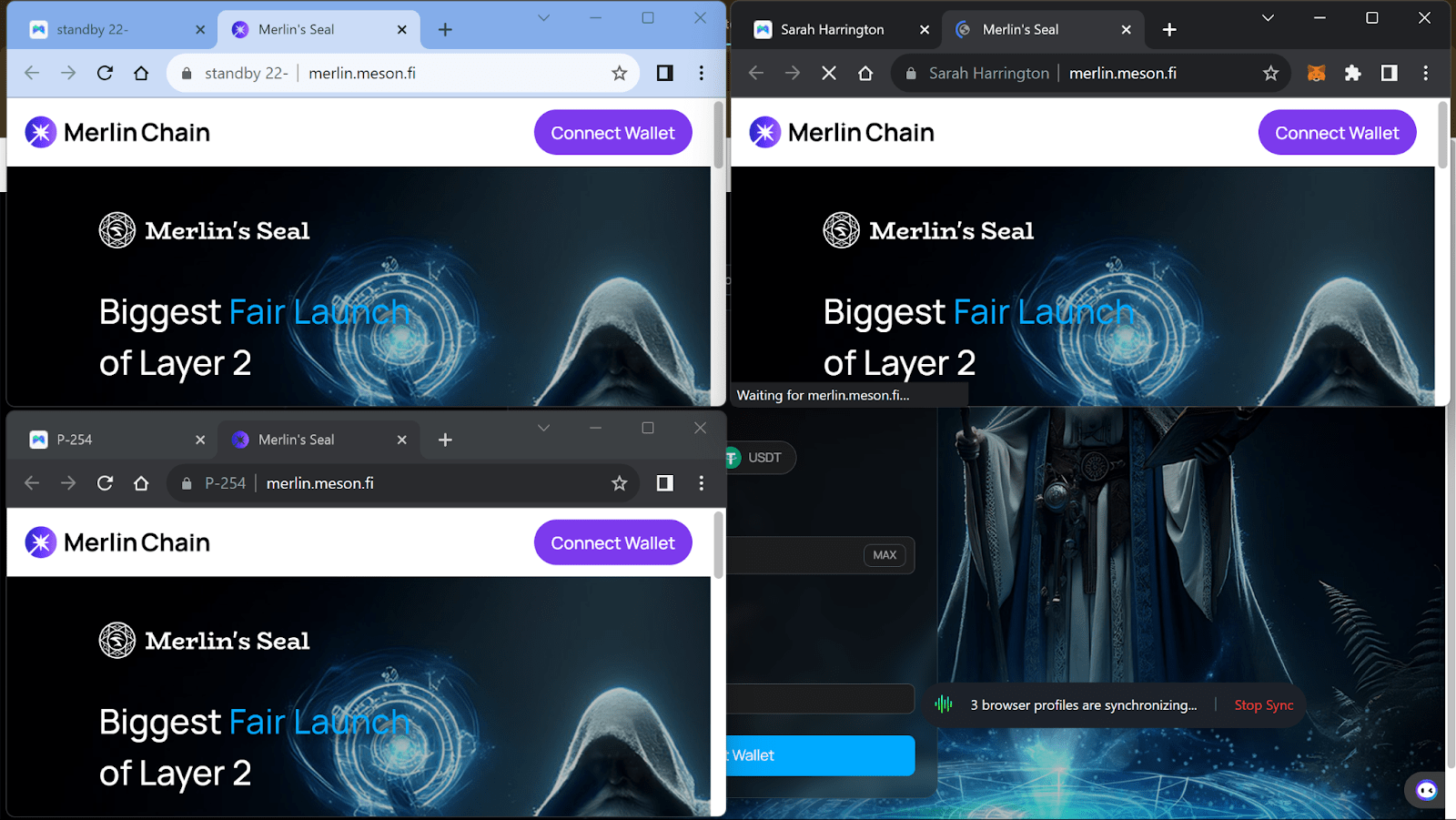1456x820 pixels.
Task: Click "3 browser profiles are synchronizing..." status text
Action: (1084, 705)
